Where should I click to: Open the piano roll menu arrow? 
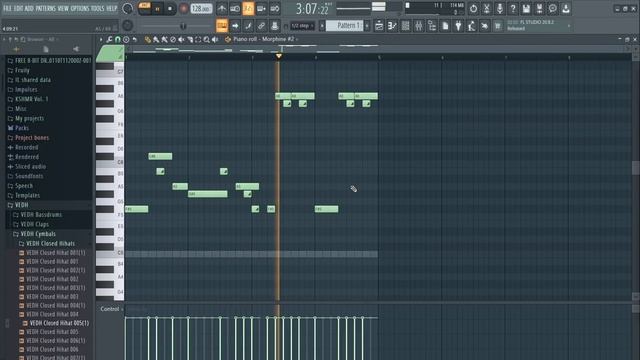point(101,40)
